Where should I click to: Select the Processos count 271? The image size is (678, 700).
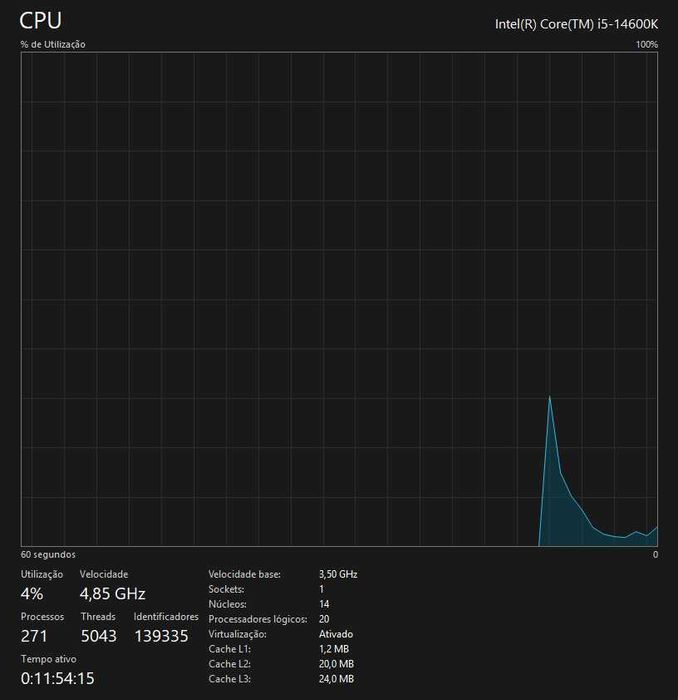tap(34, 636)
